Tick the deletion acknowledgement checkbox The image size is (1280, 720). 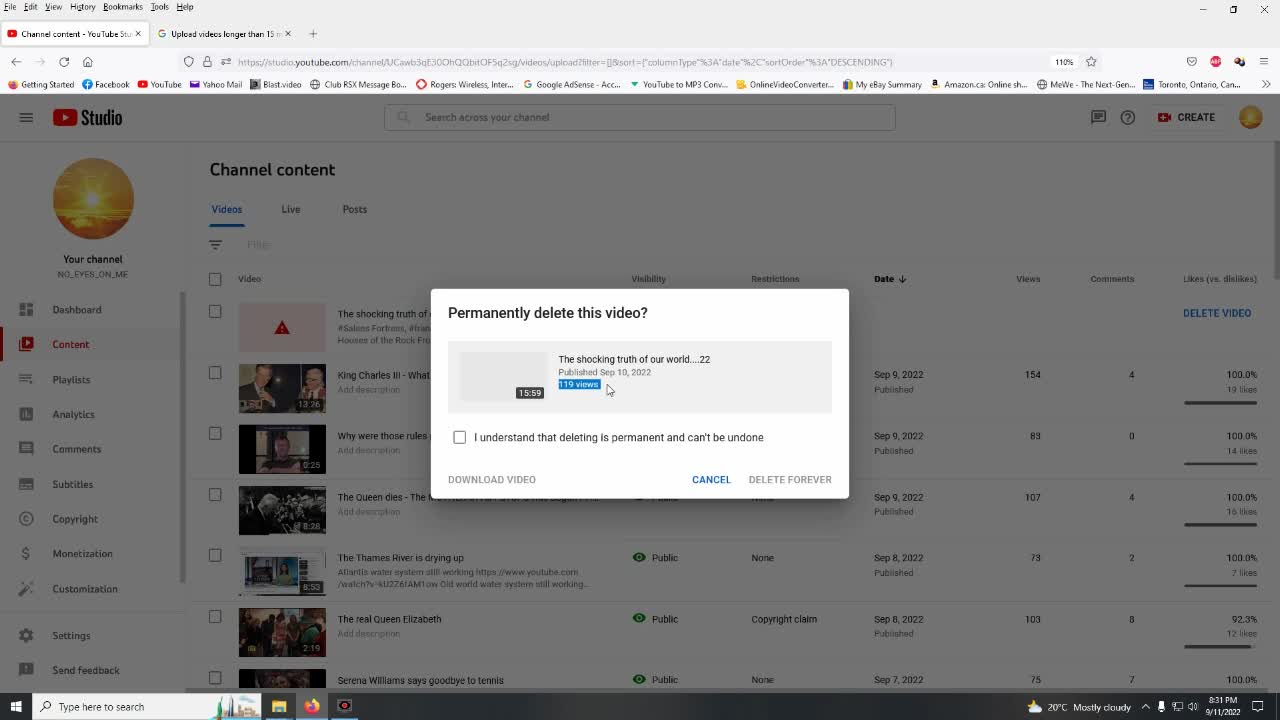460,437
